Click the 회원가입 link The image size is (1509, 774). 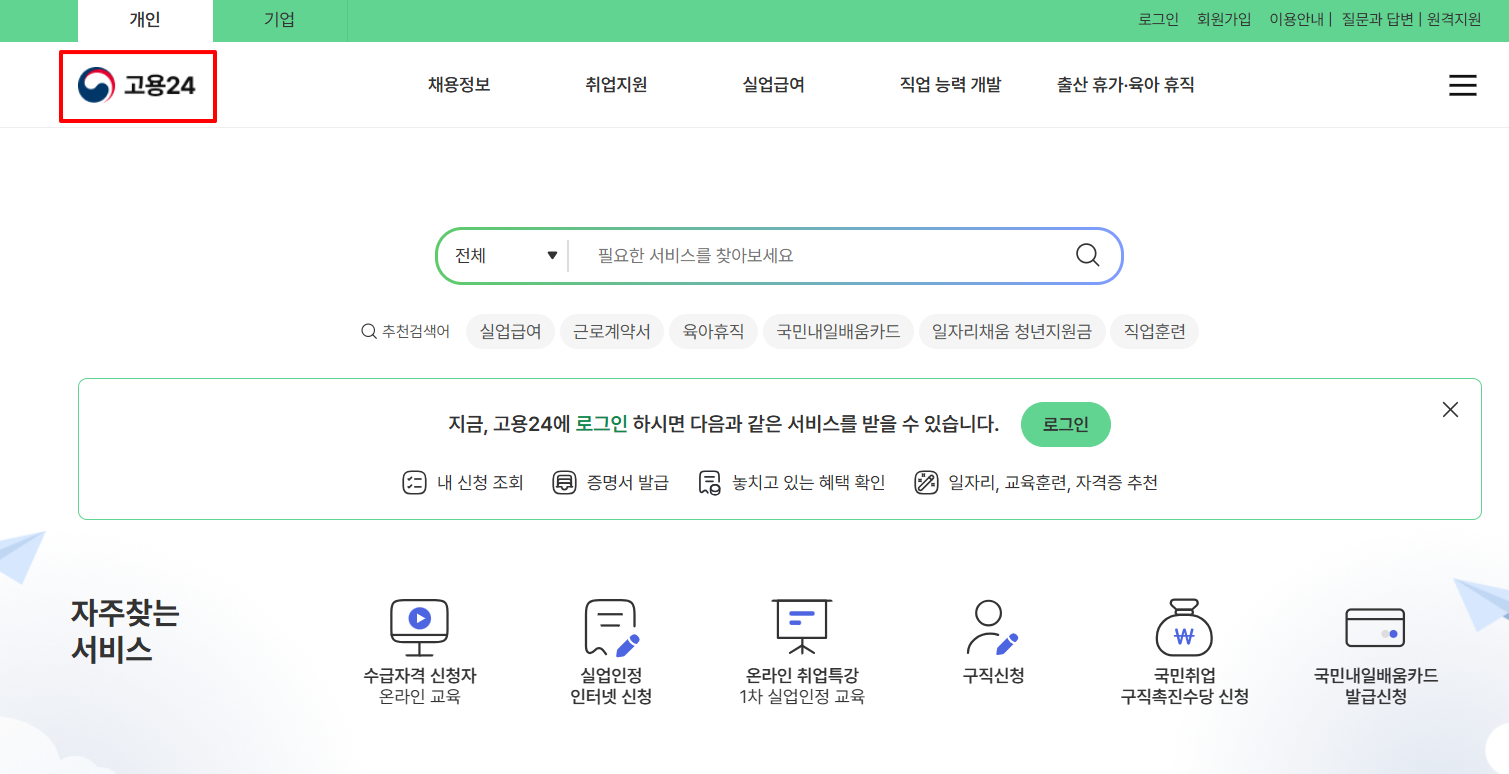[1224, 19]
